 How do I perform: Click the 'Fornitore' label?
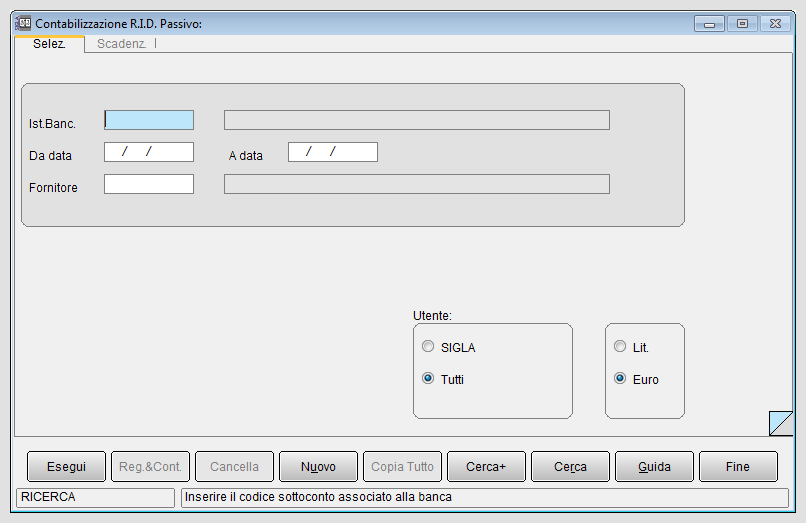53,188
